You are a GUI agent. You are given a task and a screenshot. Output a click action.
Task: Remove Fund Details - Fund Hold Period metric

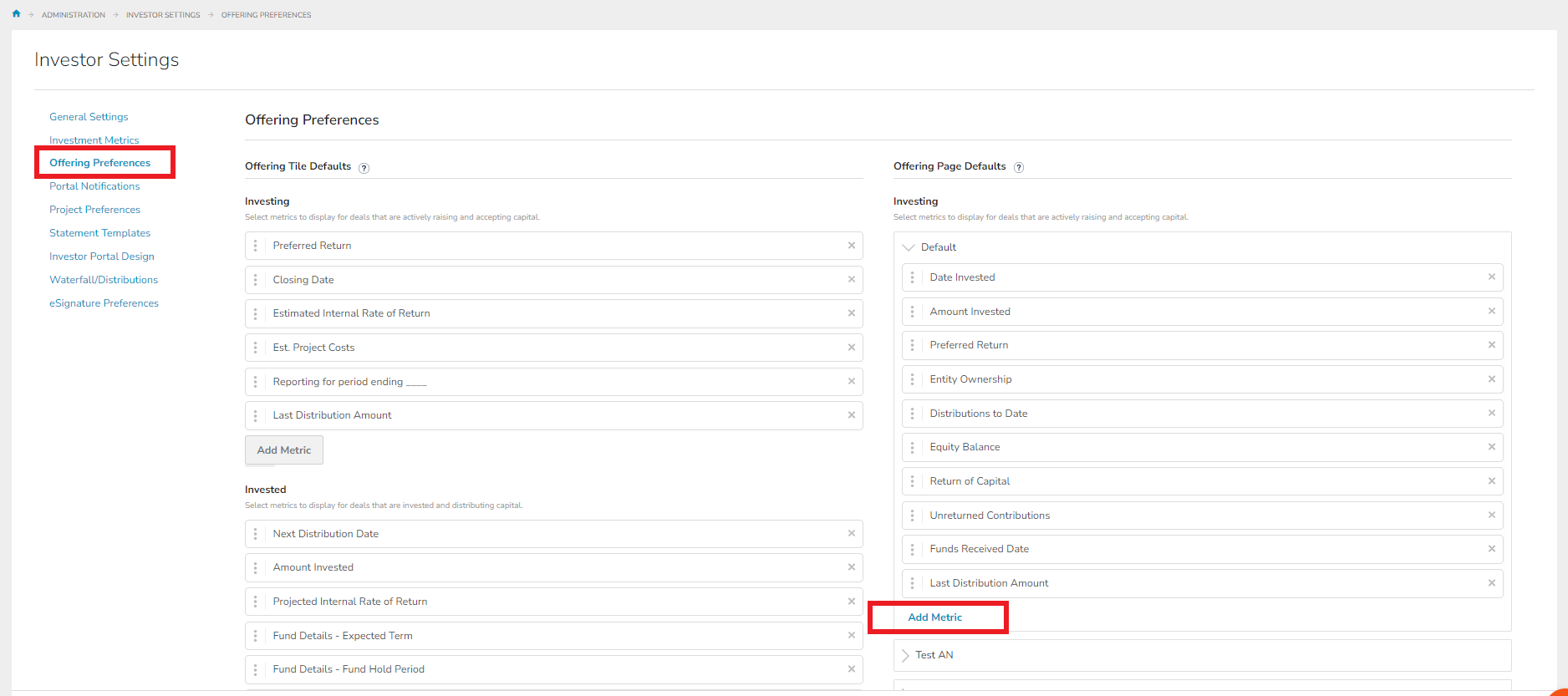852,669
